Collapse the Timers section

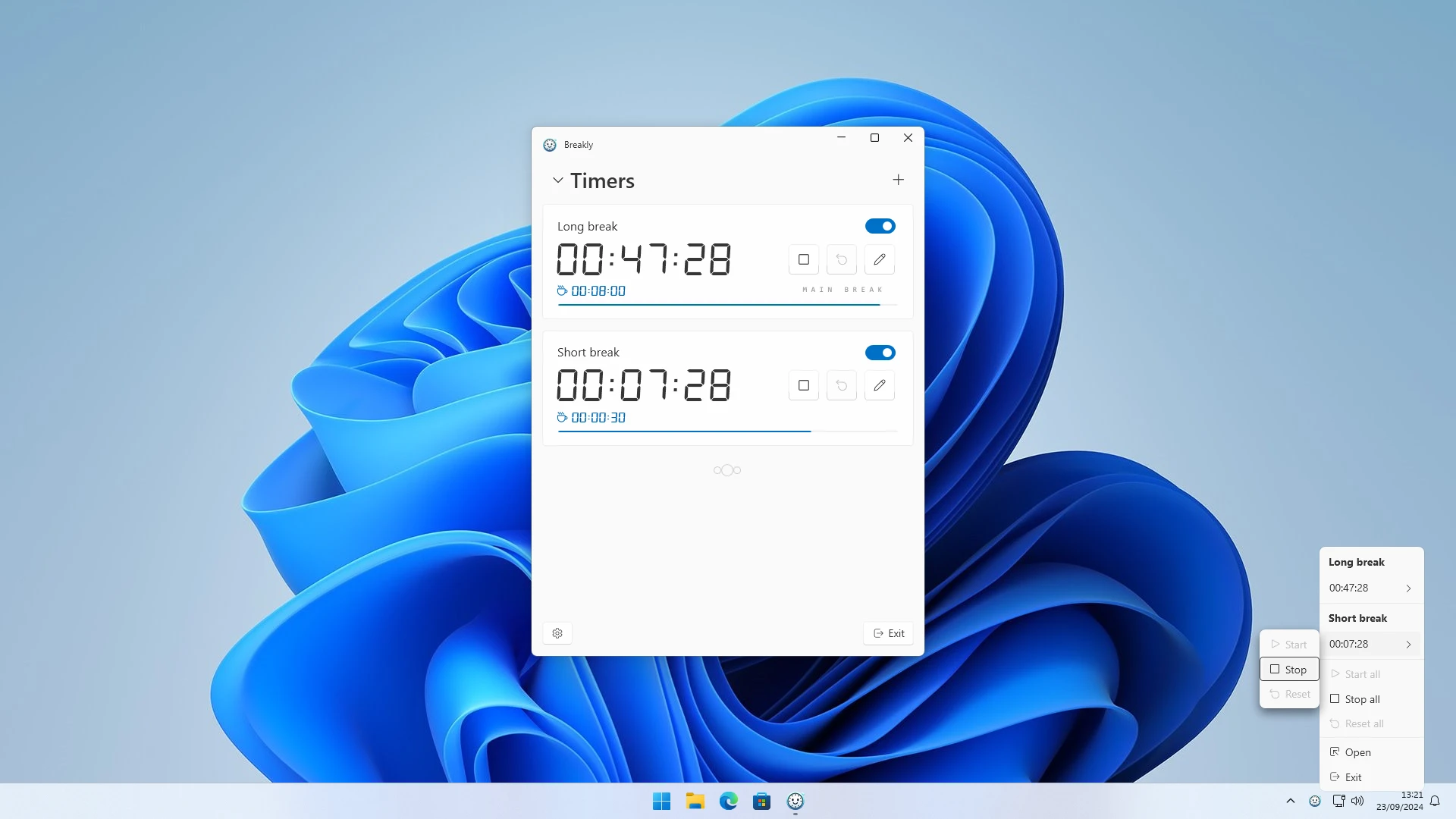(558, 180)
